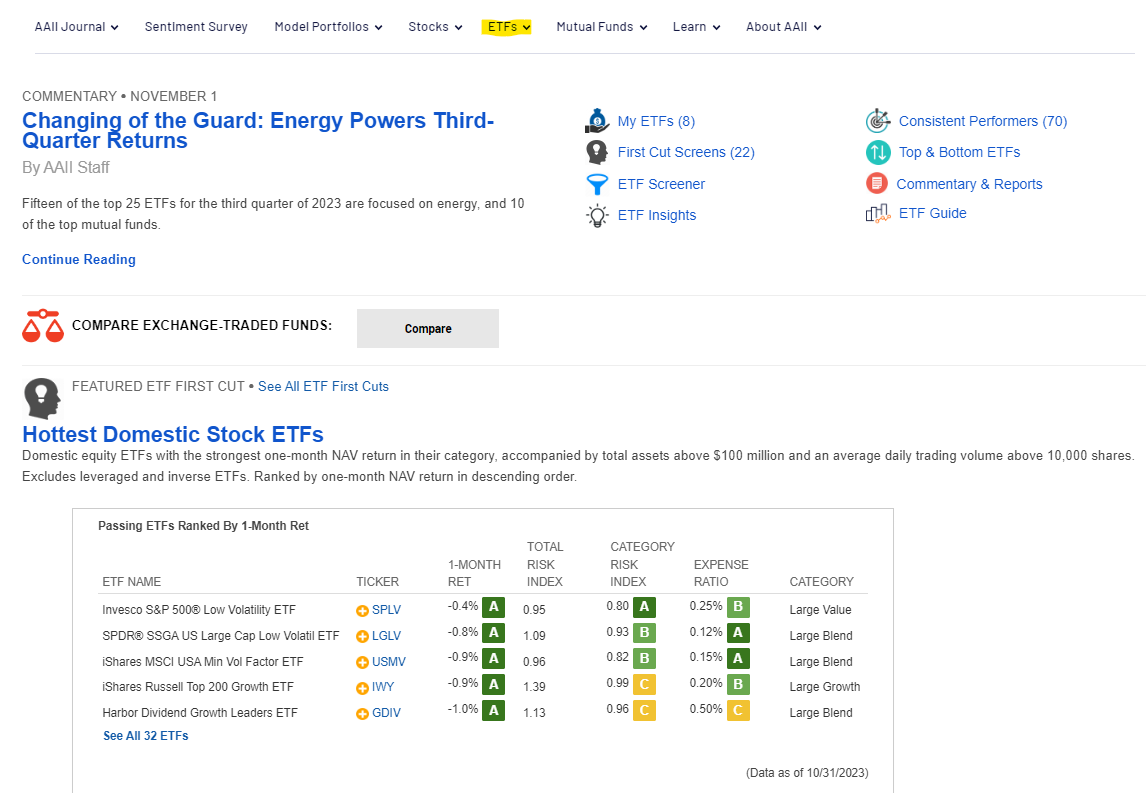
Task: Open the USMV ticker link
Action: (388, 662)
